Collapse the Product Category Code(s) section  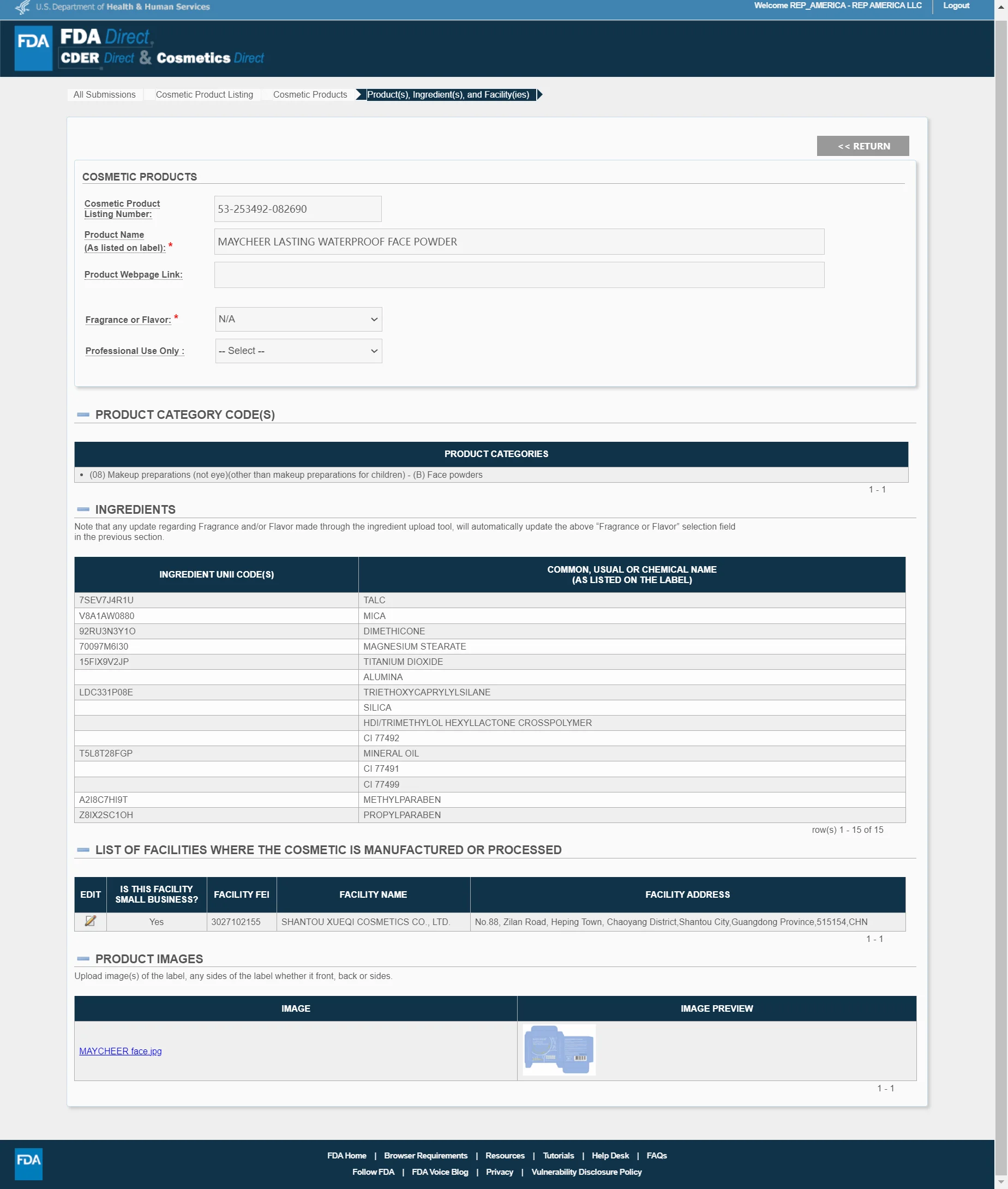pos(83,415)
